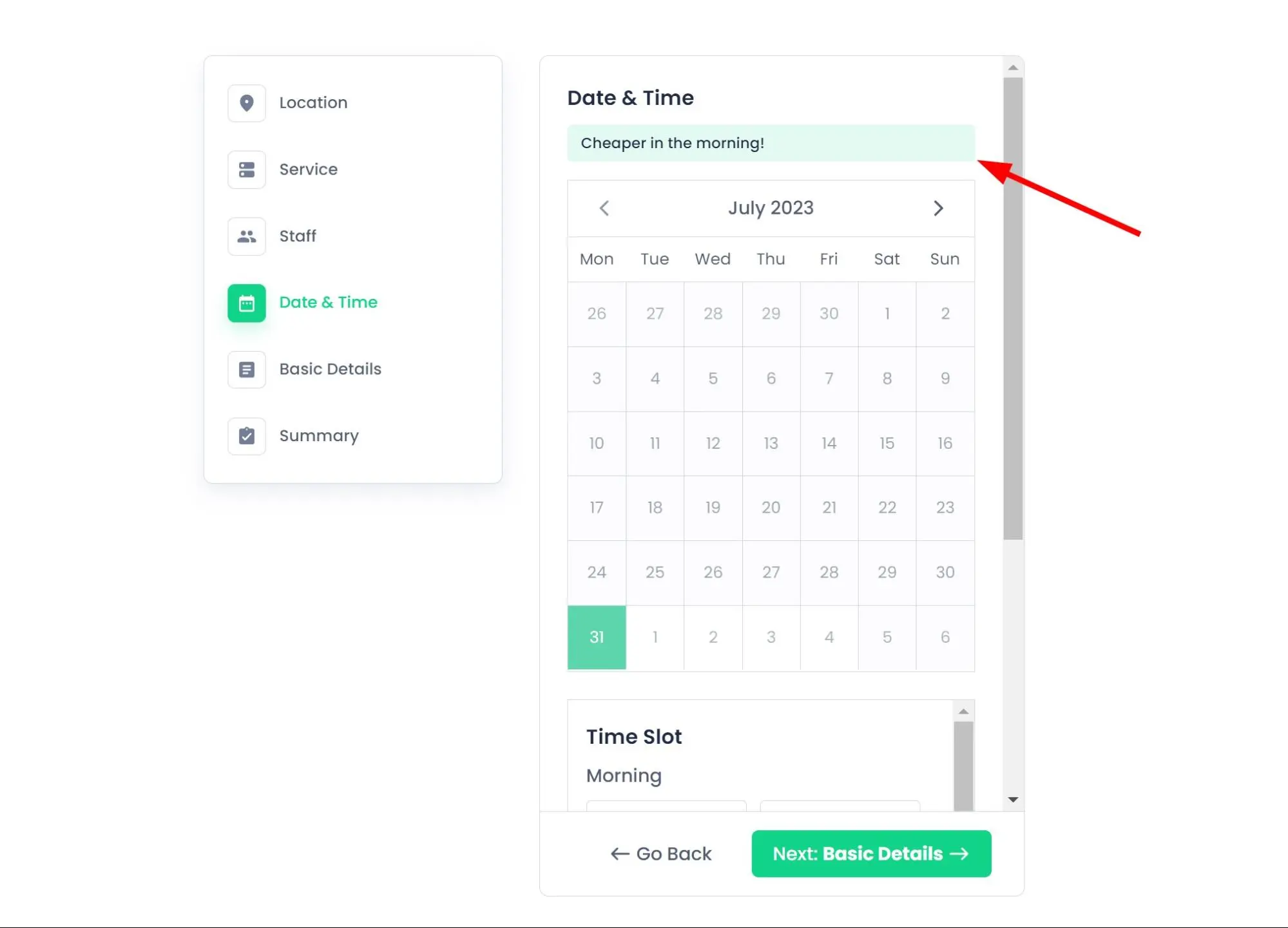The image size is (1288, 928).
Task: Navigate to next month using forward arrow
Action: point(939,208)
